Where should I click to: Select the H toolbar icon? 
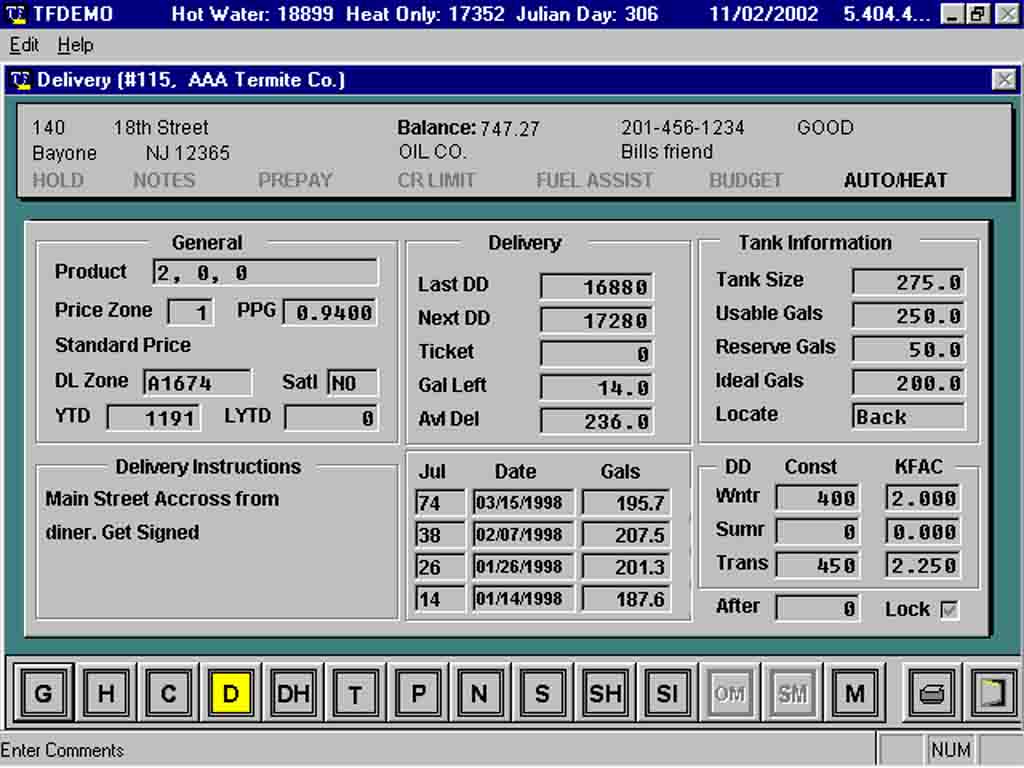point(106,692)
